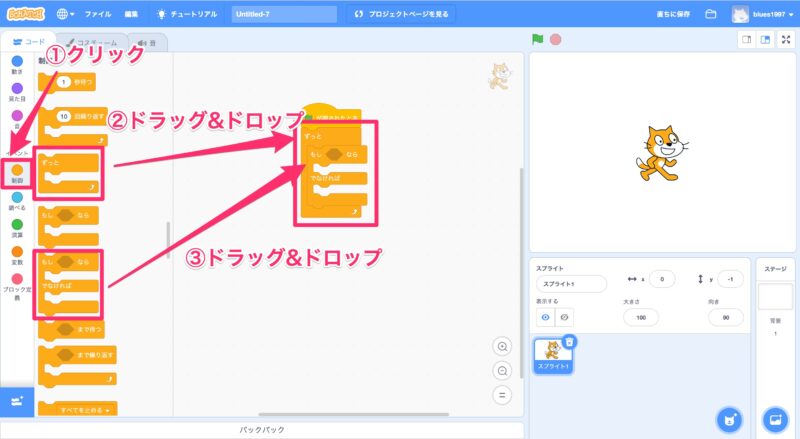
Task: Zoom out of the code workspace
Action: click(503, 370)
